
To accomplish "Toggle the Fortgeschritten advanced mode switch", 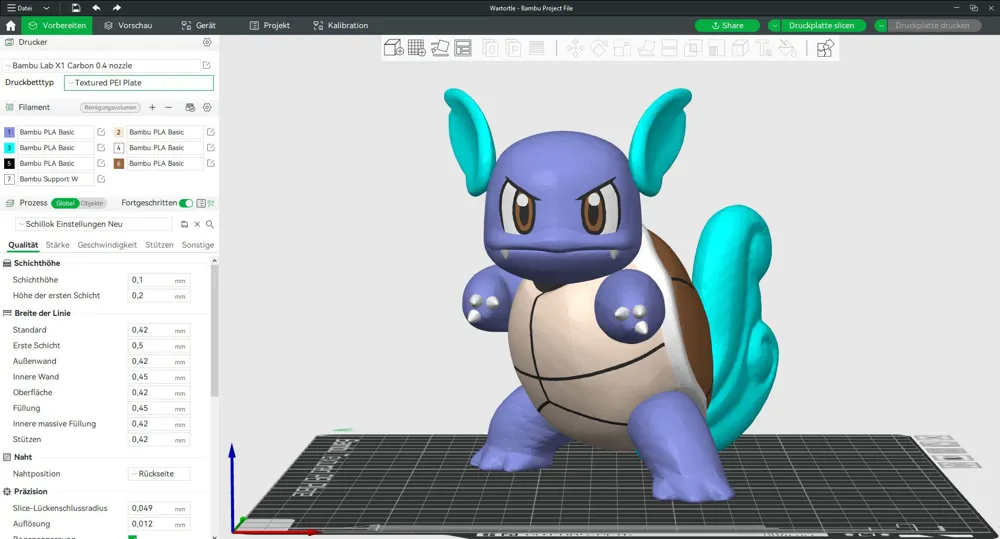I will pyautogui.click(x=186, y=203).
